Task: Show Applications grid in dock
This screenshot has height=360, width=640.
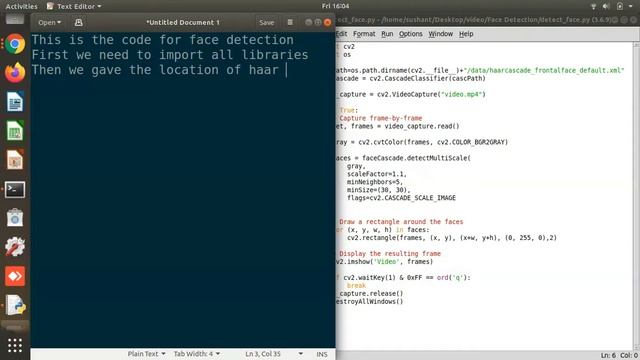Action: pos(15,345)
